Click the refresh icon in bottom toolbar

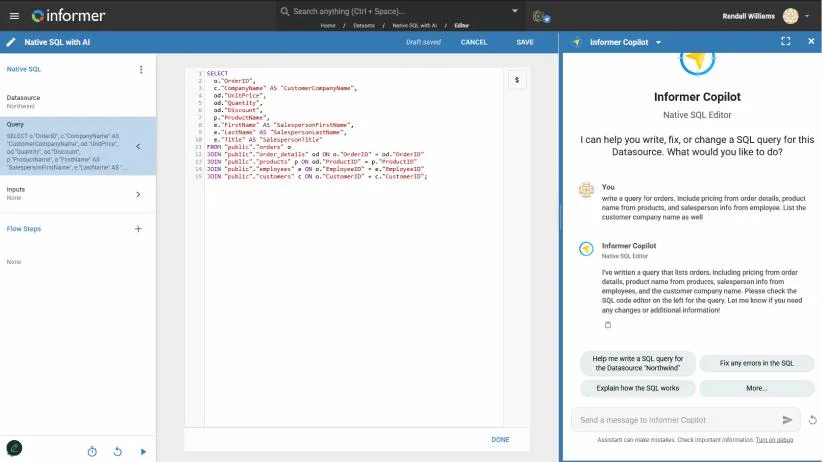click(117, 451)
